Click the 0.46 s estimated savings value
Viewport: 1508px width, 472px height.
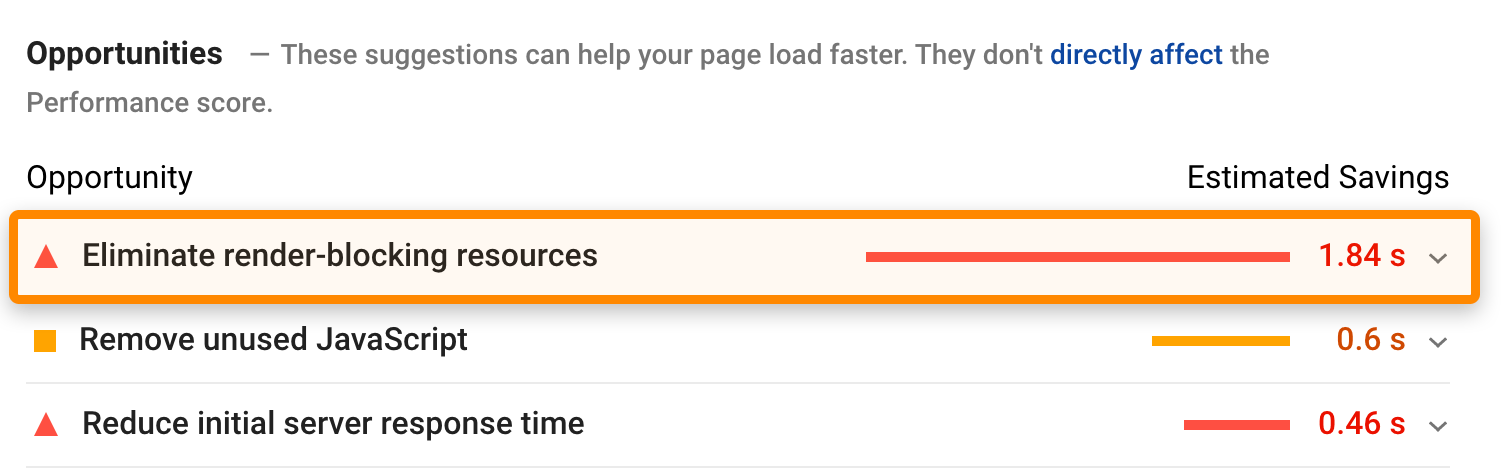[x=1362, y=425]
